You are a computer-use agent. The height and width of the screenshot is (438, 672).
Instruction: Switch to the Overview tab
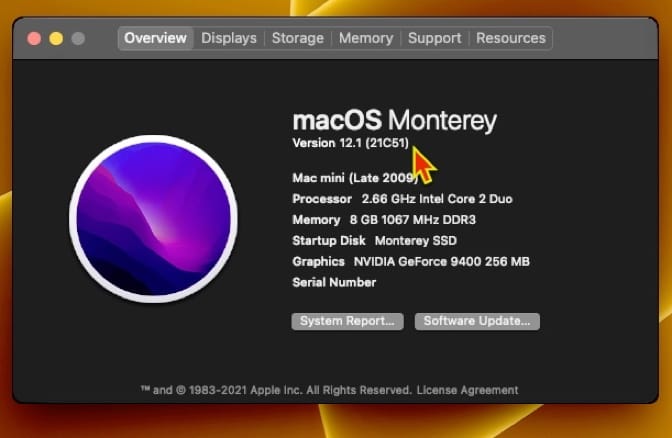[155, 38]
